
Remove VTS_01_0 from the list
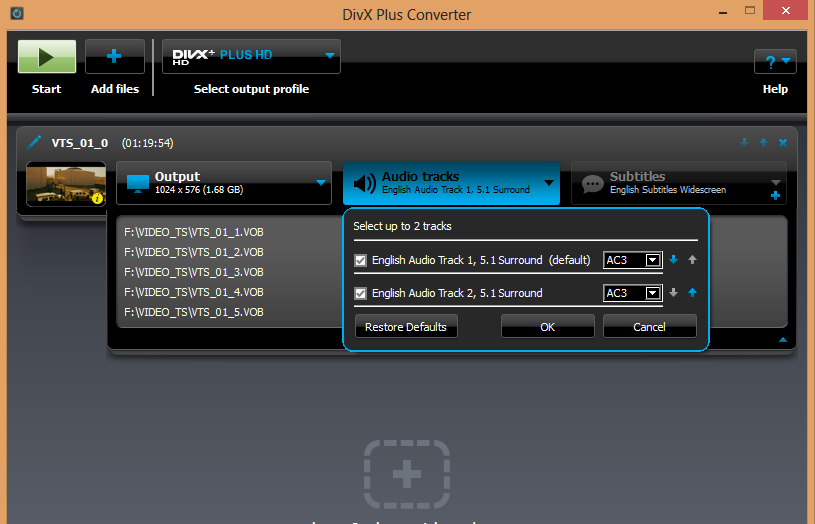click(x=783, y=142)
